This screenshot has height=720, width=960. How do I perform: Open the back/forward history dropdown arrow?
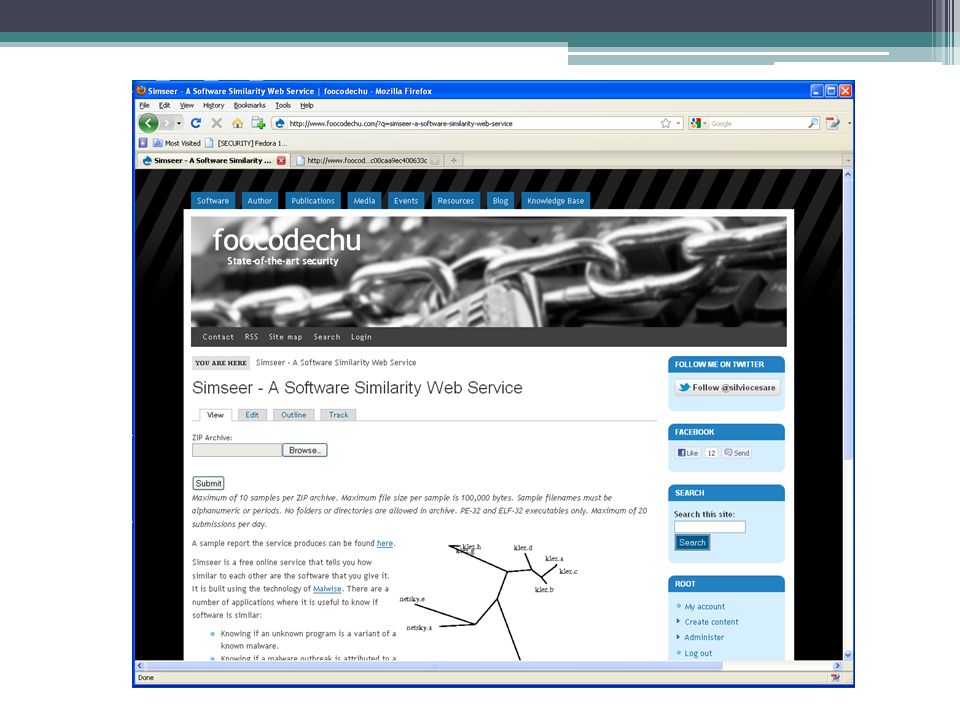coord(179,123)
